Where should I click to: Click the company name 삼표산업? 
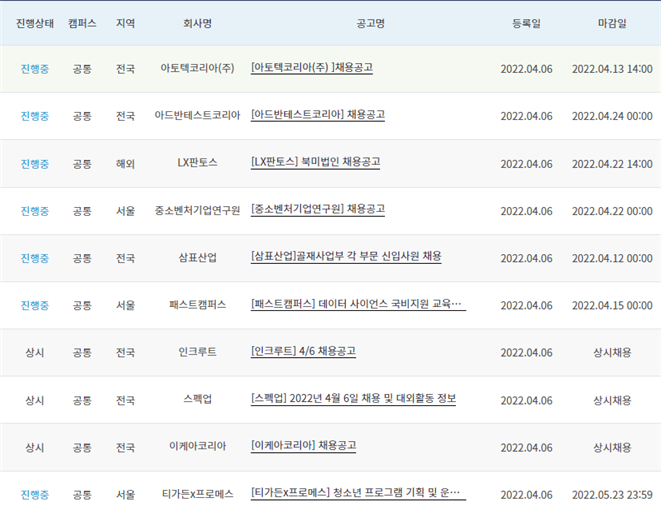pyautogui.click(x=197, y=257)
